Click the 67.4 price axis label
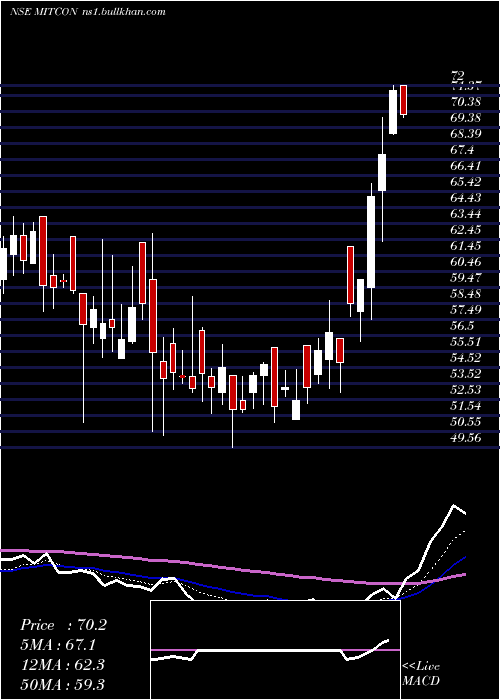Viewport: 500px width, 700px height. click(x=462, y=150)
